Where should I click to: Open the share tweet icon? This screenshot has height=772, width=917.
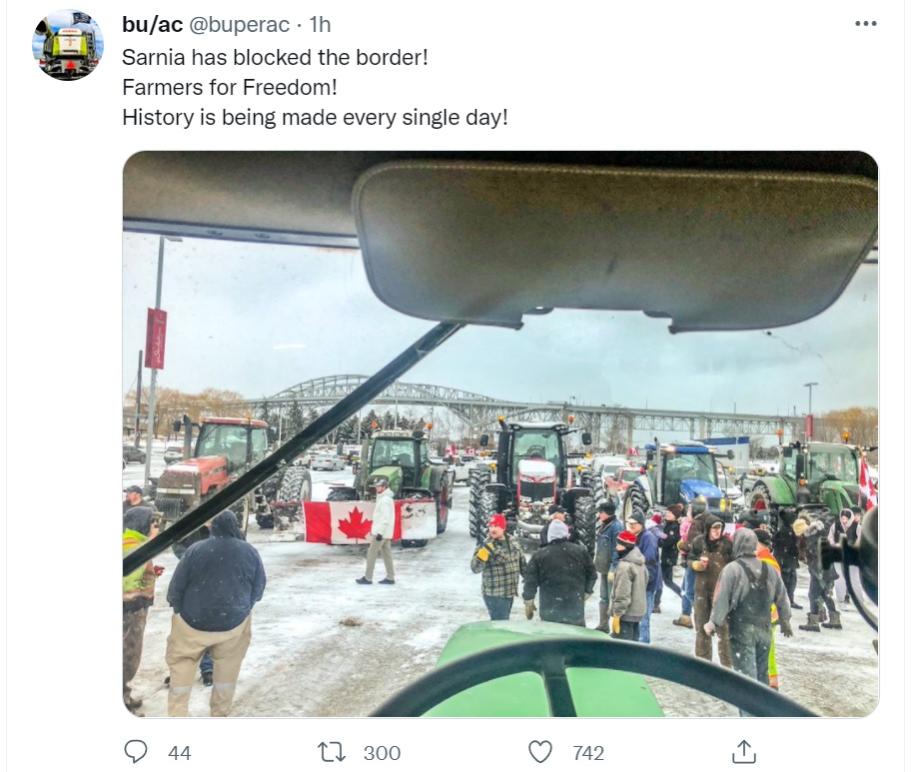point(743,752)
